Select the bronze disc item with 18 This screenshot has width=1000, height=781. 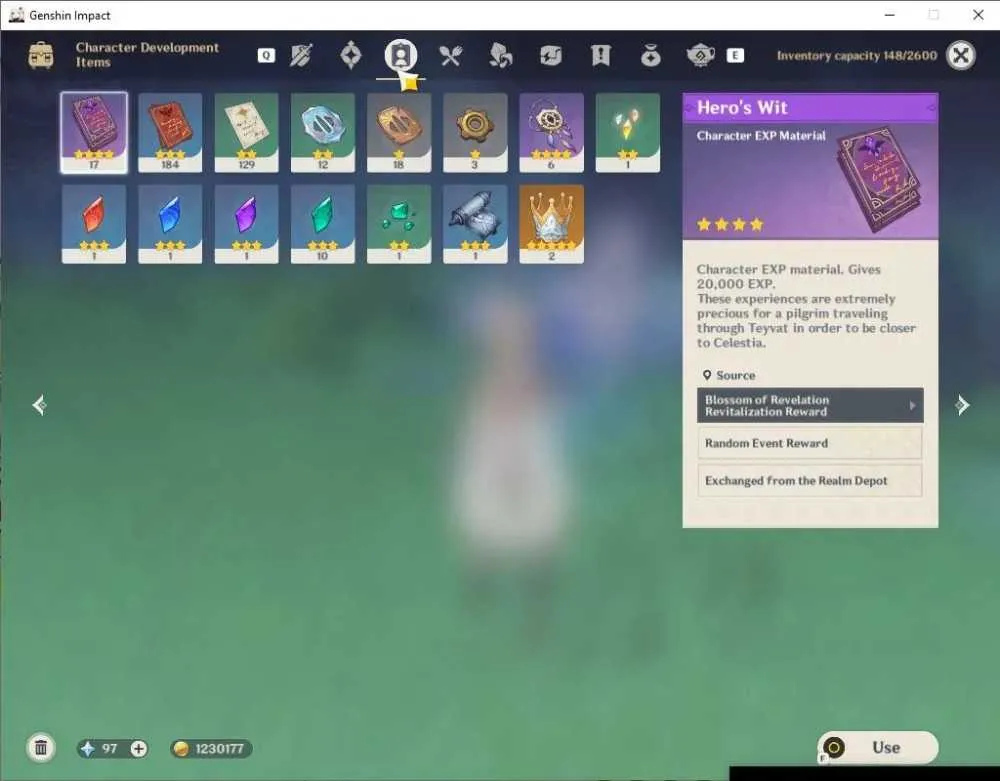coord(399,133)
